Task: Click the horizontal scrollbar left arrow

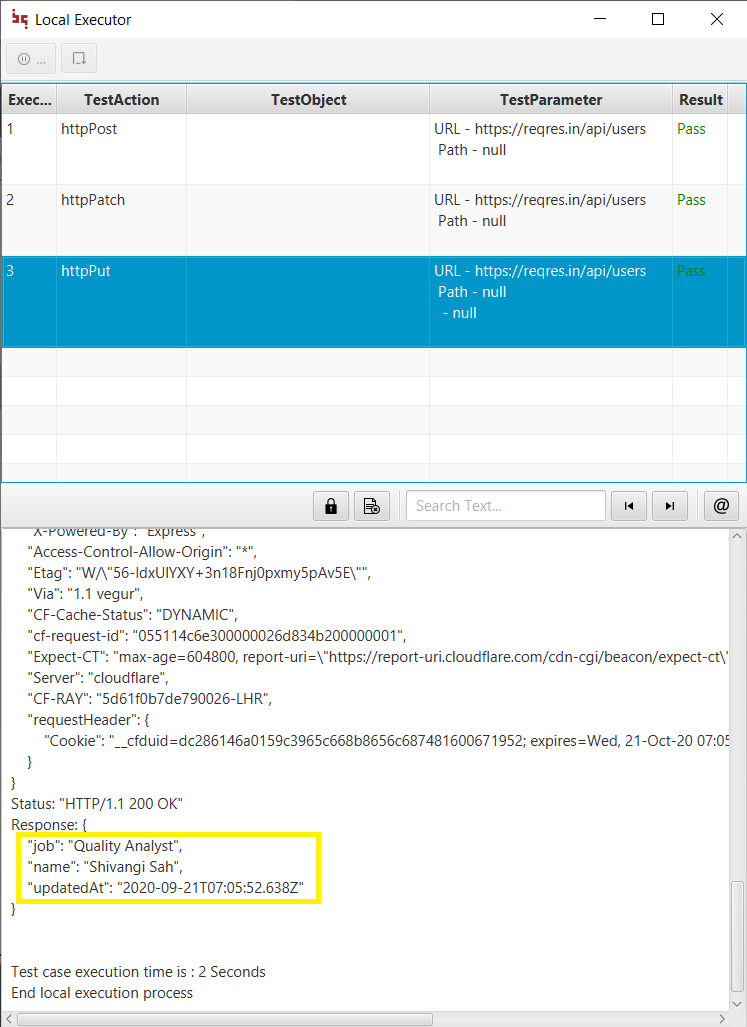Action: [8, 1019]
